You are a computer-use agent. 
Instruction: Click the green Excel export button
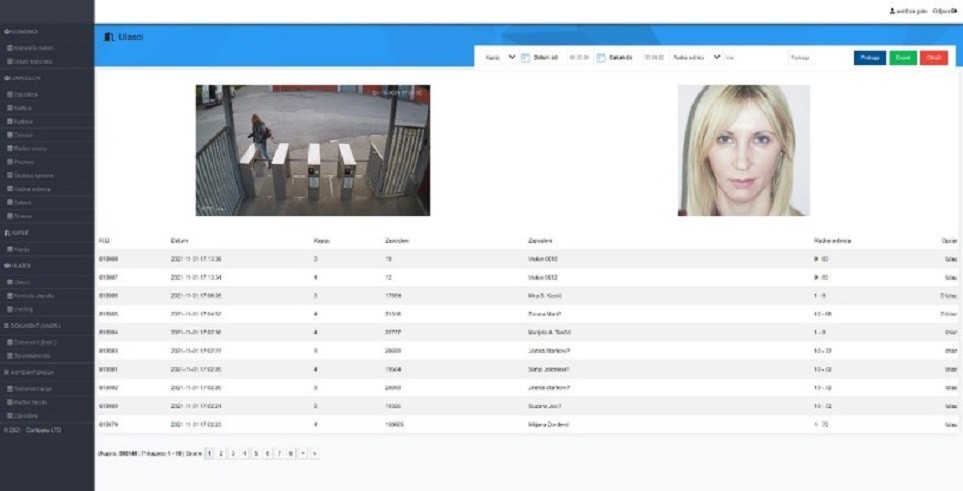tap(903, 58)
